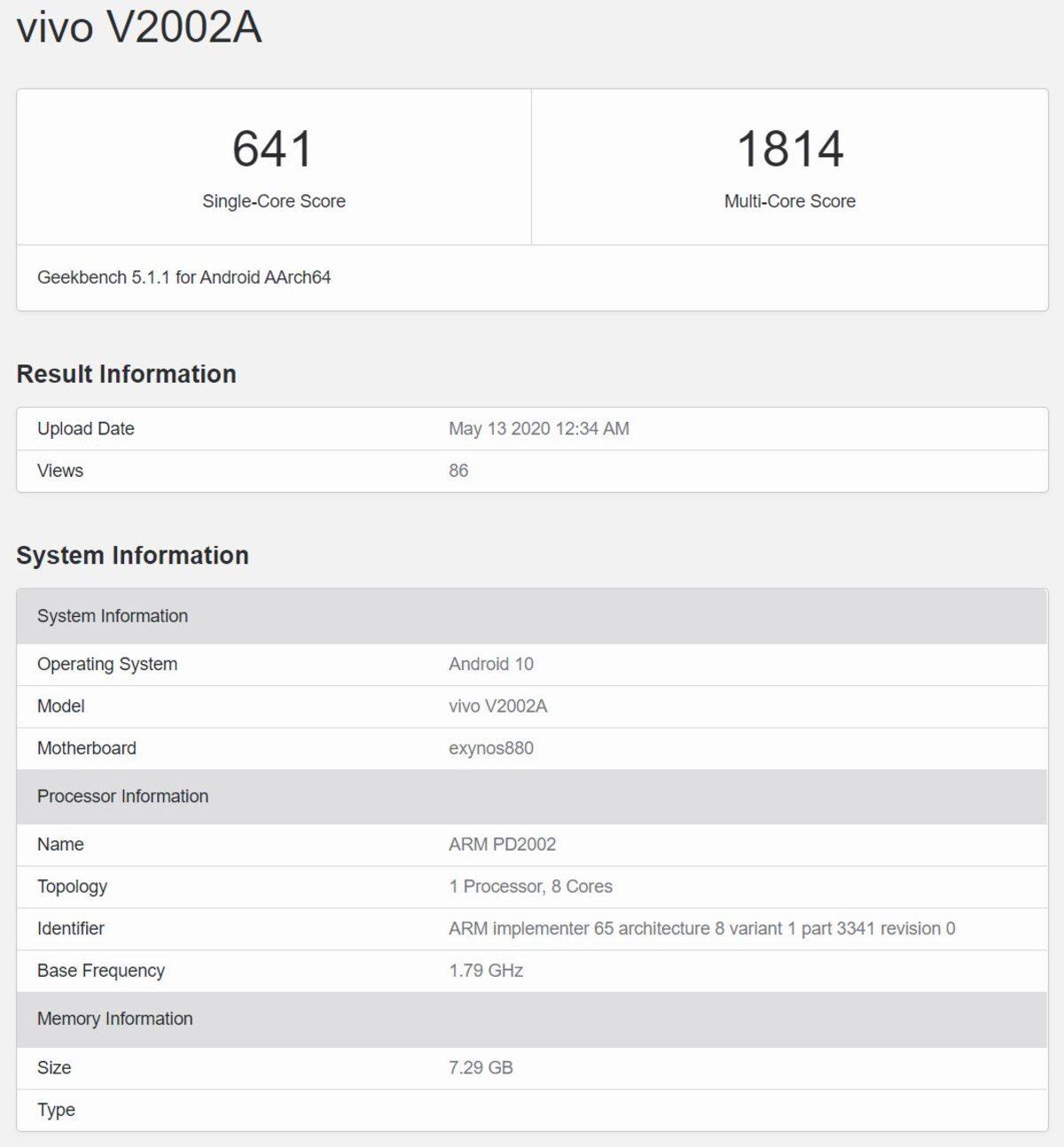This screenshot has width=1064, height=1147.
Task: Click the Identifier row value
Action: click(x=700, y=929)
